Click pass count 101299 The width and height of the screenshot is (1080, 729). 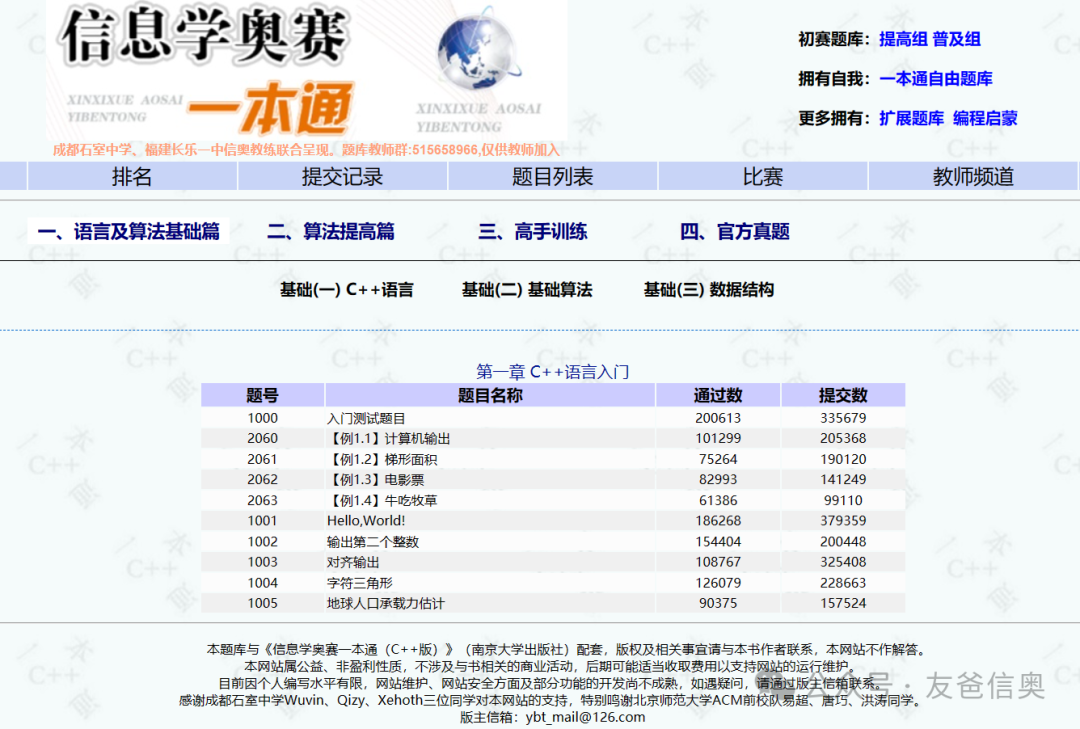718,439
